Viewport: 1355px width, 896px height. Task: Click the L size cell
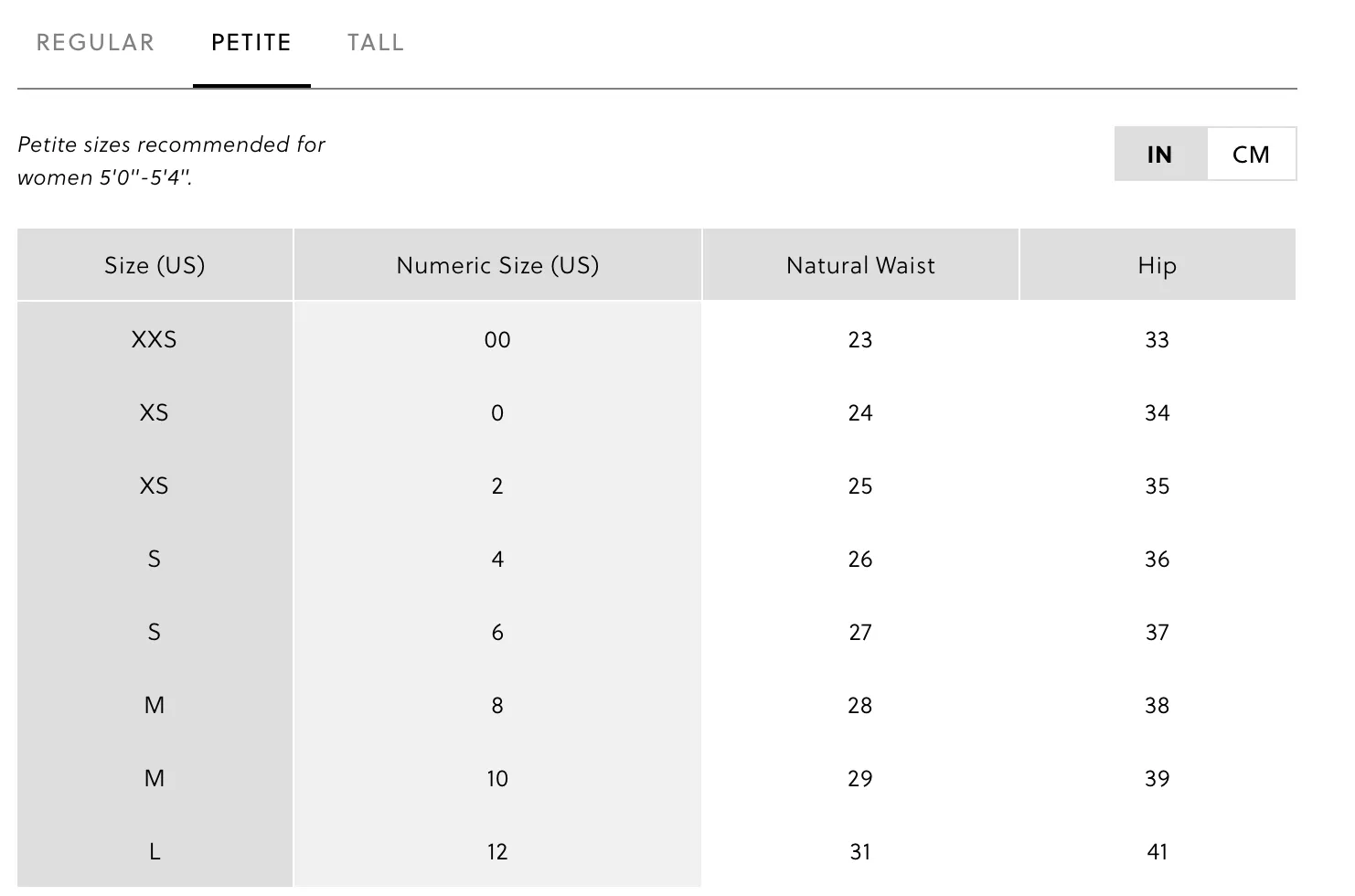pos(155,851)
